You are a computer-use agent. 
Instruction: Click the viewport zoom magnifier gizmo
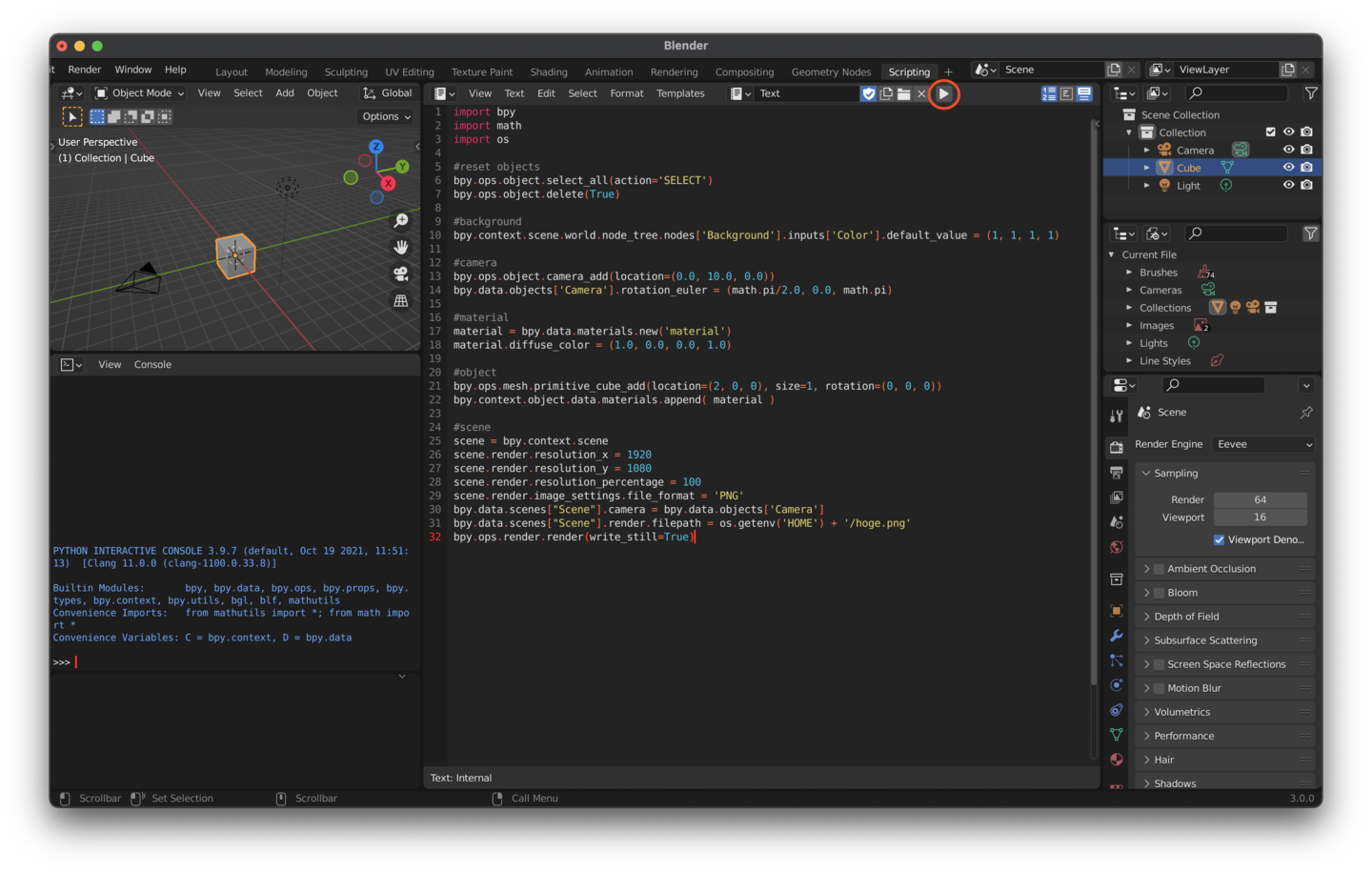(401, 220)
